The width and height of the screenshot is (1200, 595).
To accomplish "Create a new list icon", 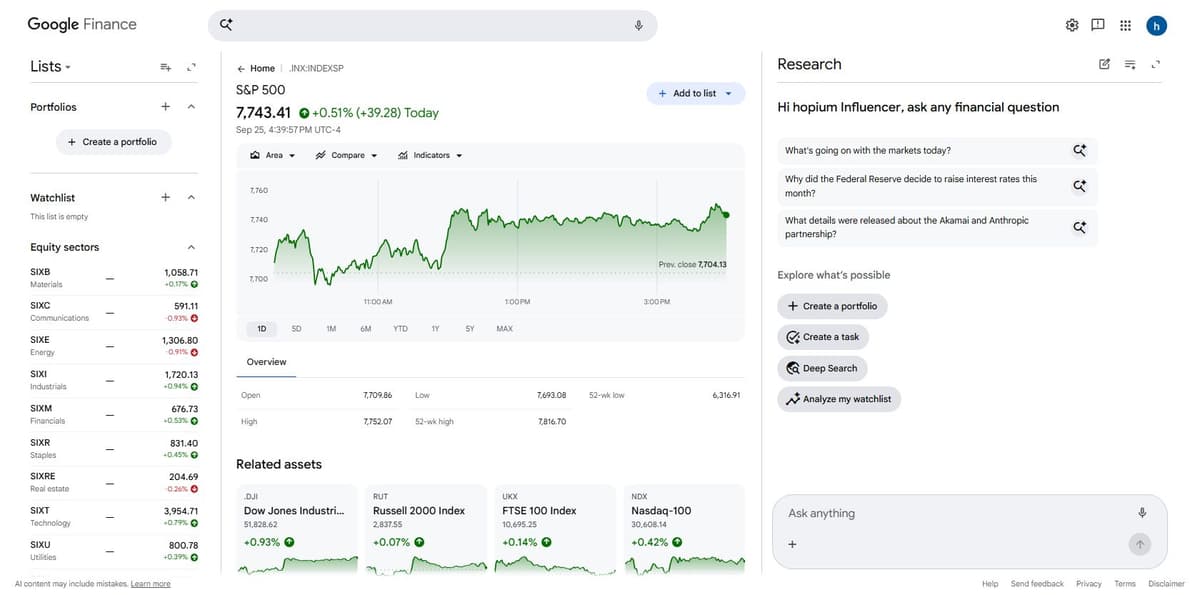I will pyautogui.click(x=166, y=67).
